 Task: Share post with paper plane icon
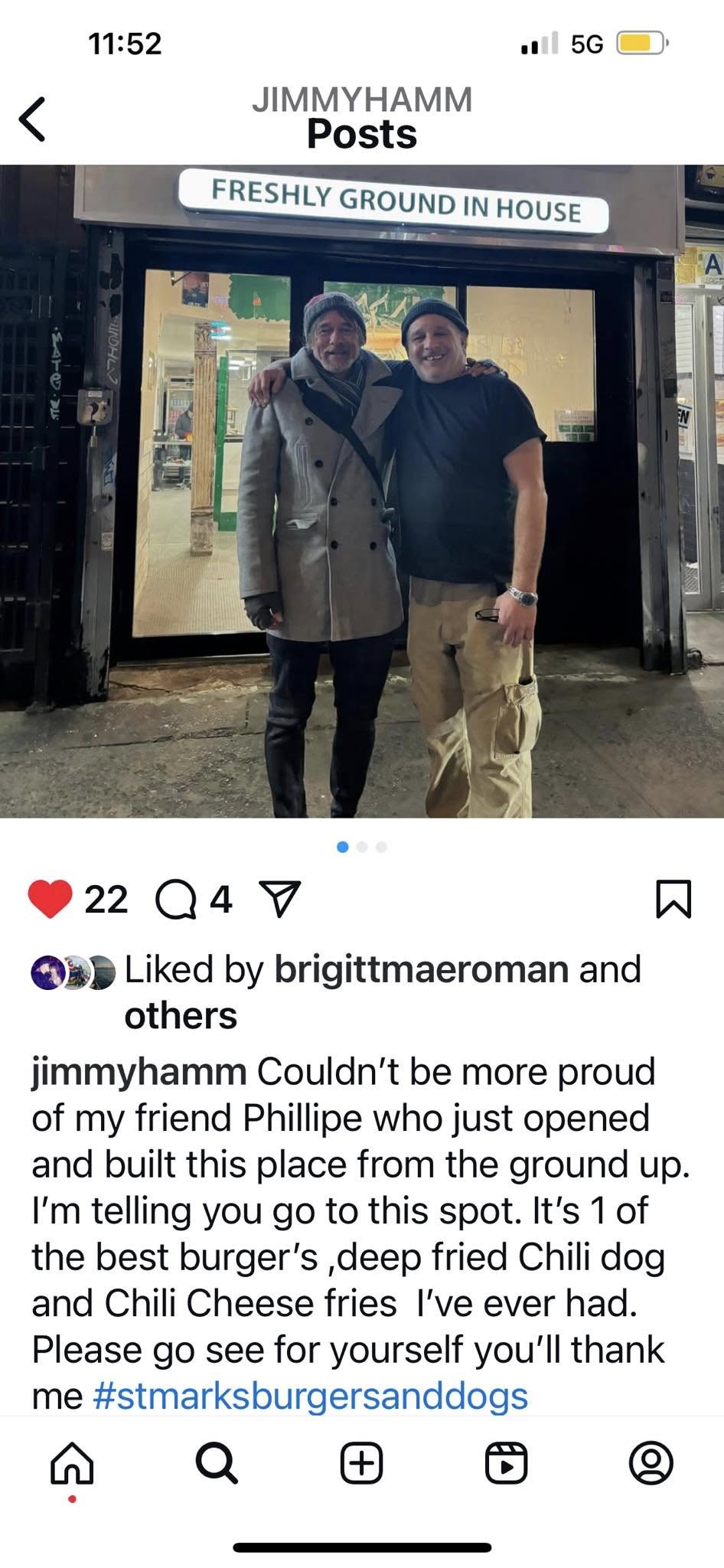click(280, 899)
